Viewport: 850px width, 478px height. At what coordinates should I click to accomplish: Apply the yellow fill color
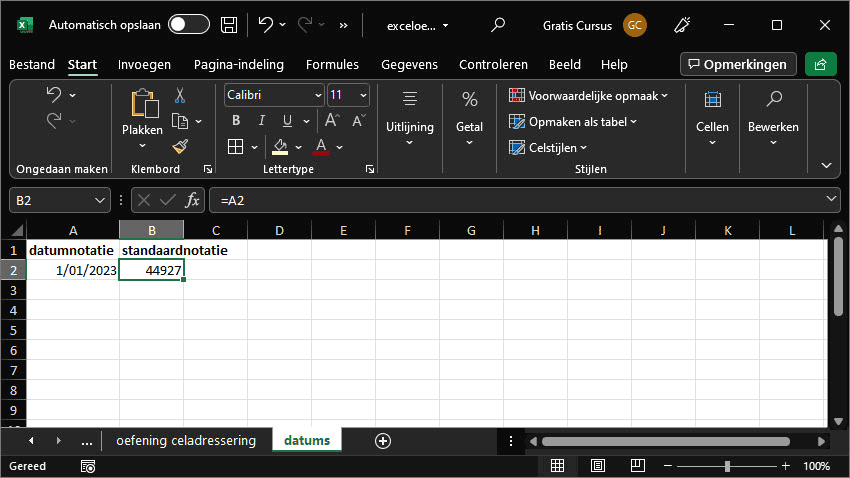tap(280, 147)
